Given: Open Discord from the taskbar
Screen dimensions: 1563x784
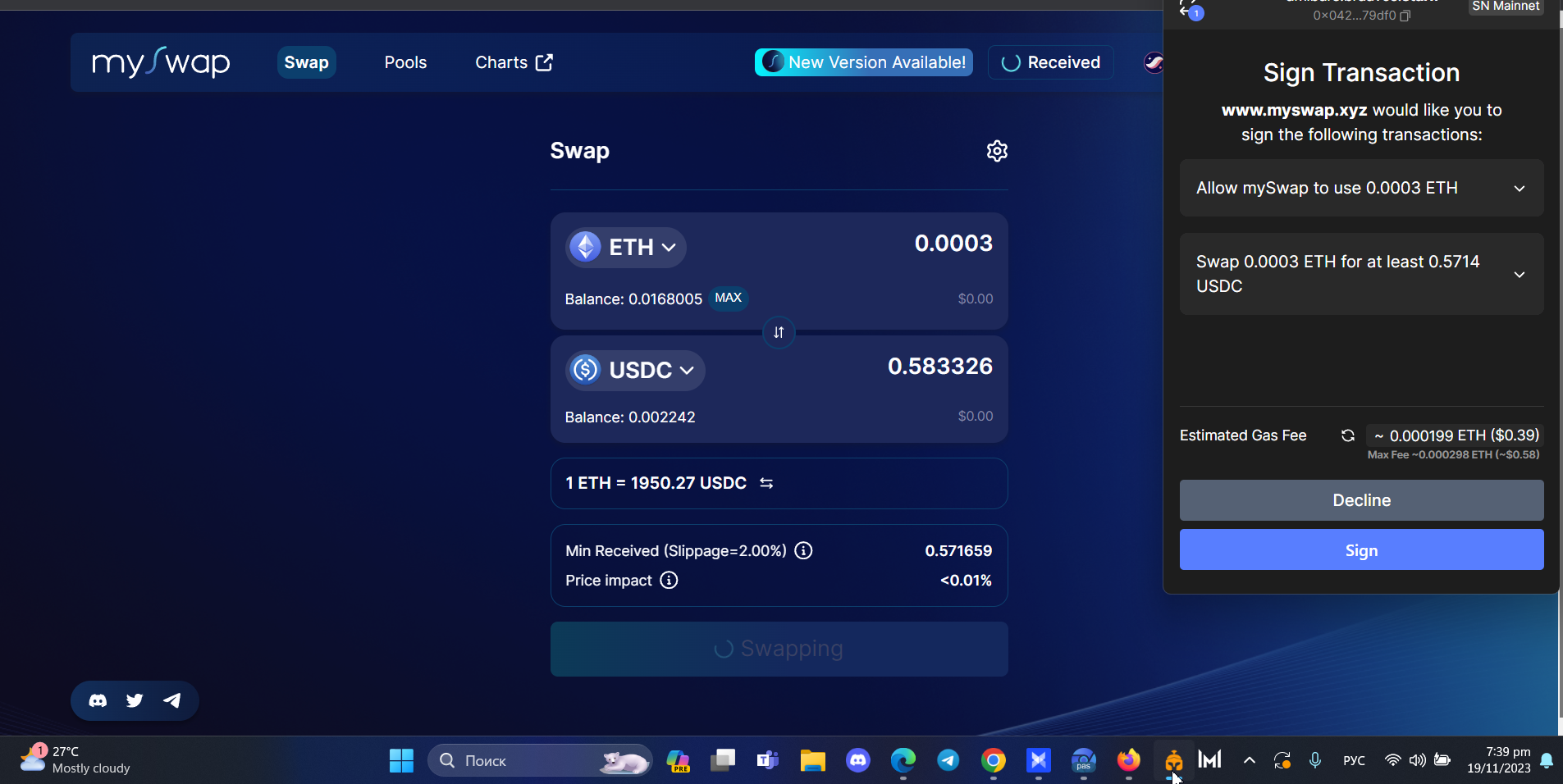Looking at the screenshot, I should point(858,761).
